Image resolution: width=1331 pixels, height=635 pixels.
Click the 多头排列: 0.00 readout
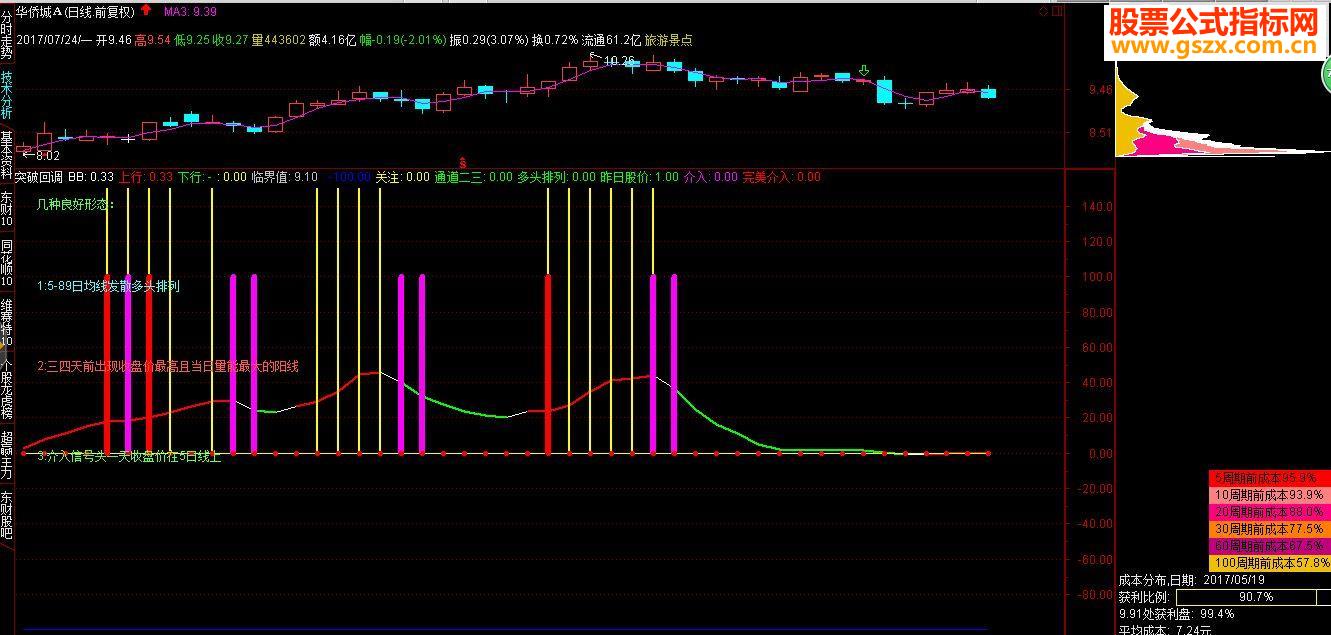[x=556, y=177]
